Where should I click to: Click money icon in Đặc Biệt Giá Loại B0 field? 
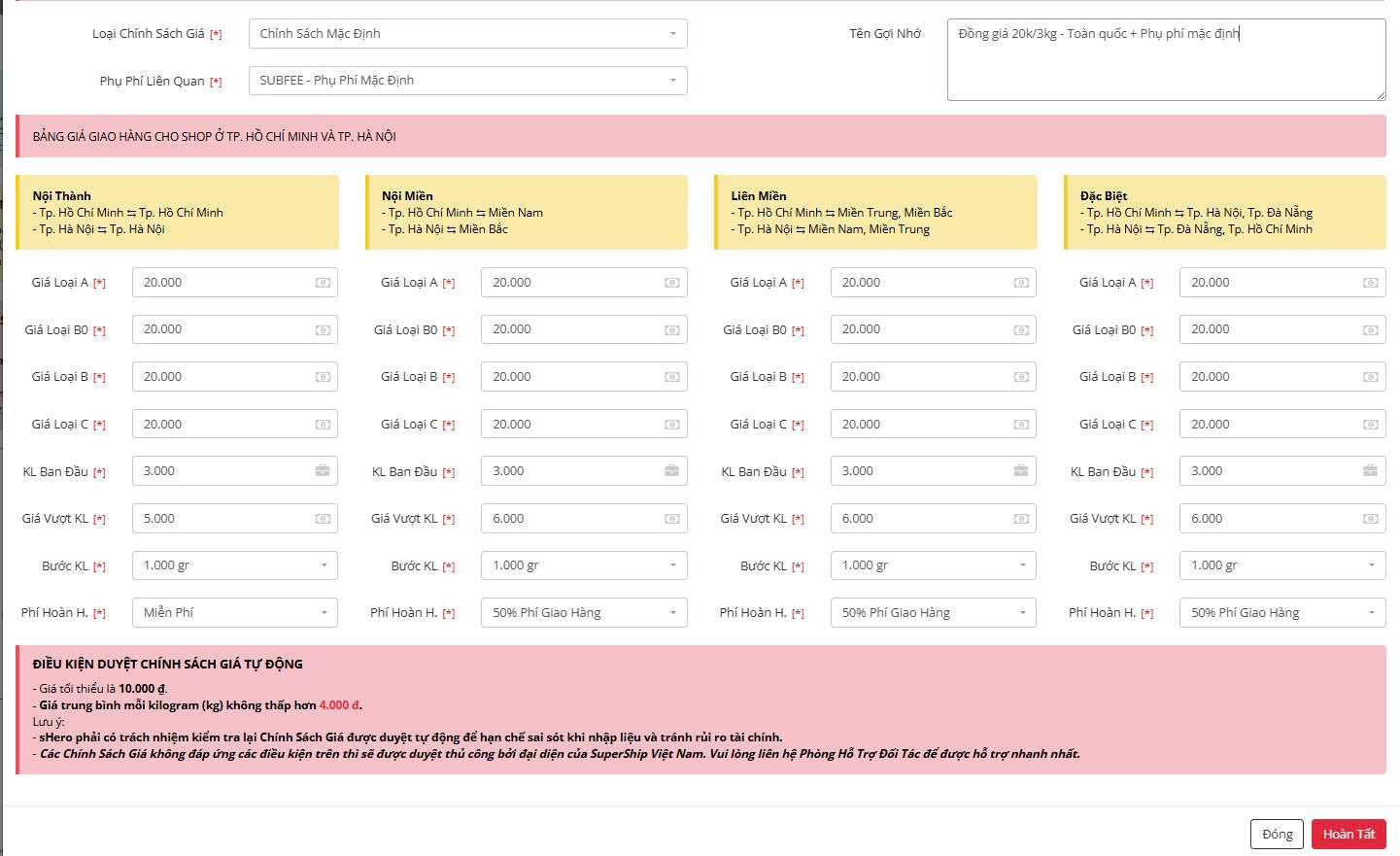pyautogui.click(x=1370, y=330)
